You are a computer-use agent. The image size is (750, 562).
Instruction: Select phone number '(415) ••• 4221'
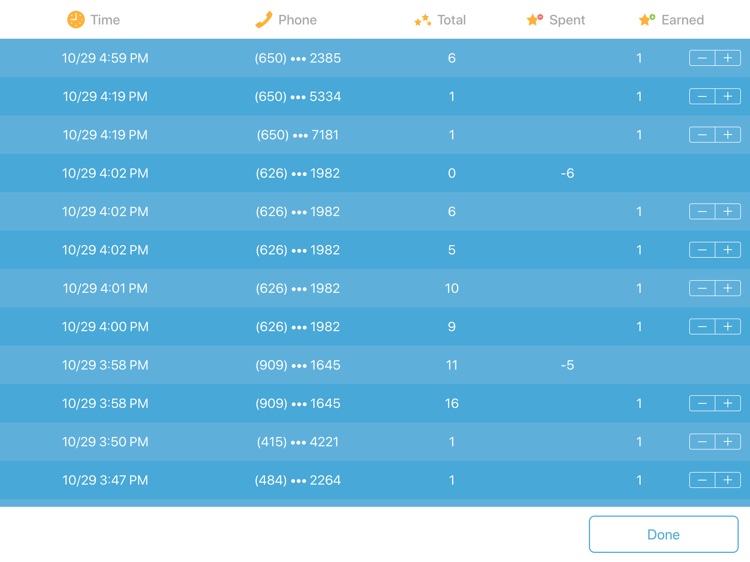(298, 441)
